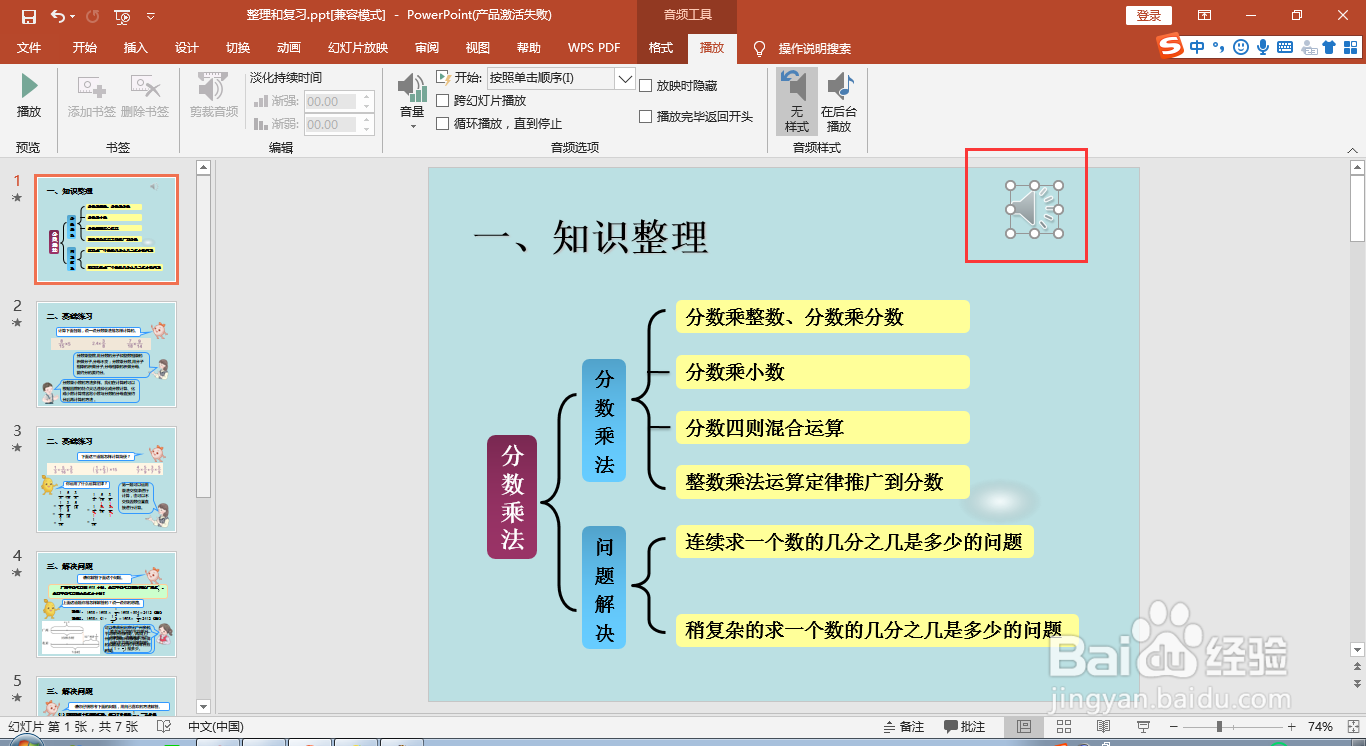
Task: Open the undo history dropdown arrow
Action: click(x=73, y=16)
